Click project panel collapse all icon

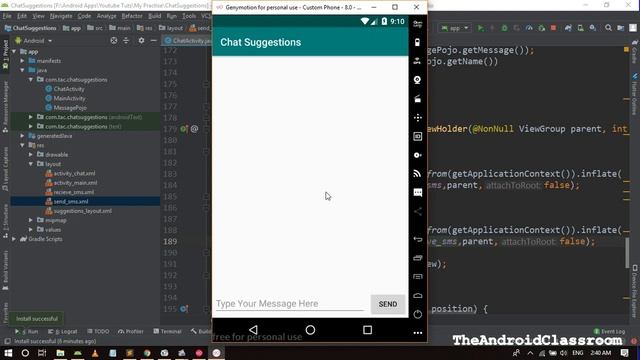(126, 40)
